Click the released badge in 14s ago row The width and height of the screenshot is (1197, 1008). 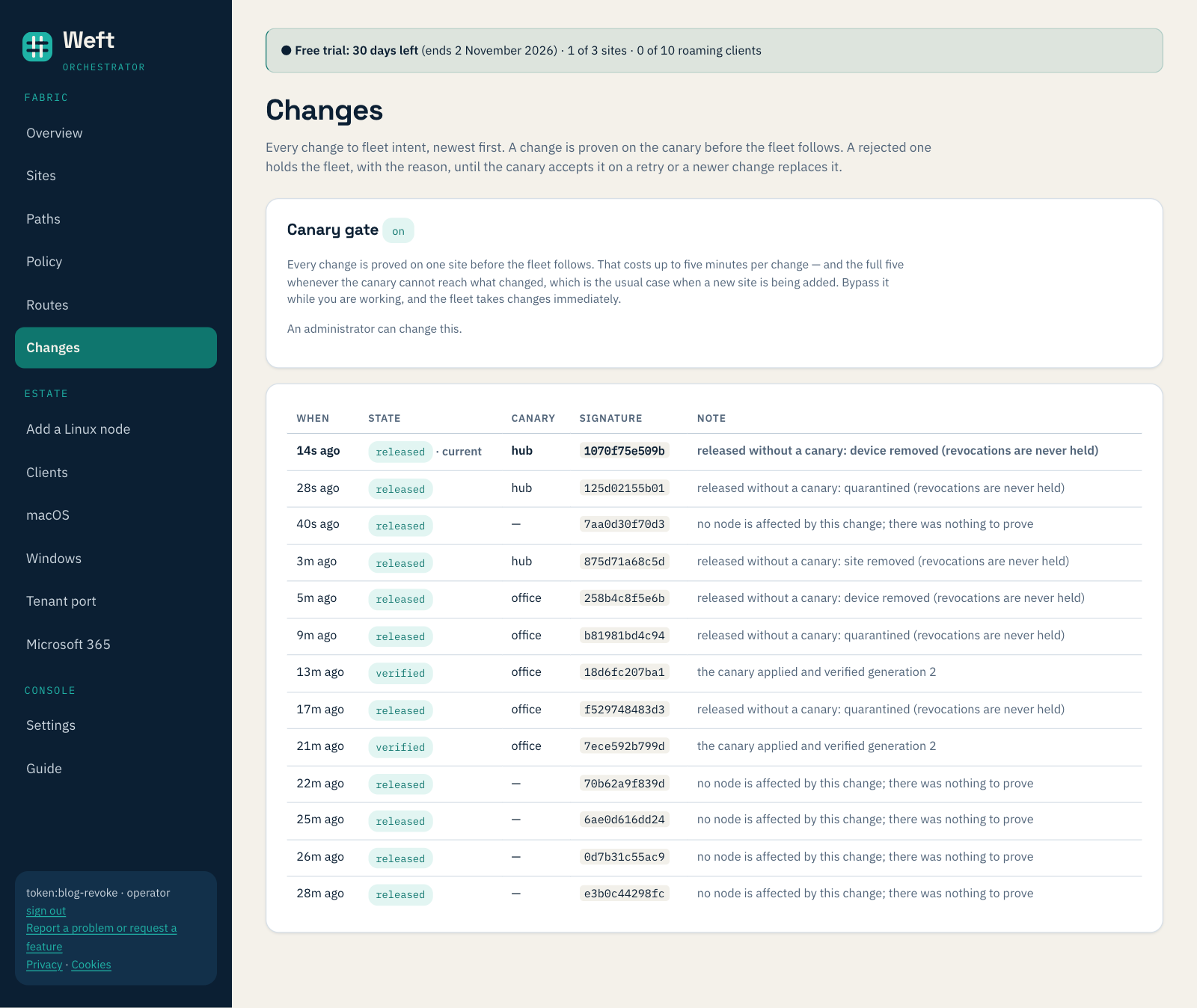(x=400, y=452)
